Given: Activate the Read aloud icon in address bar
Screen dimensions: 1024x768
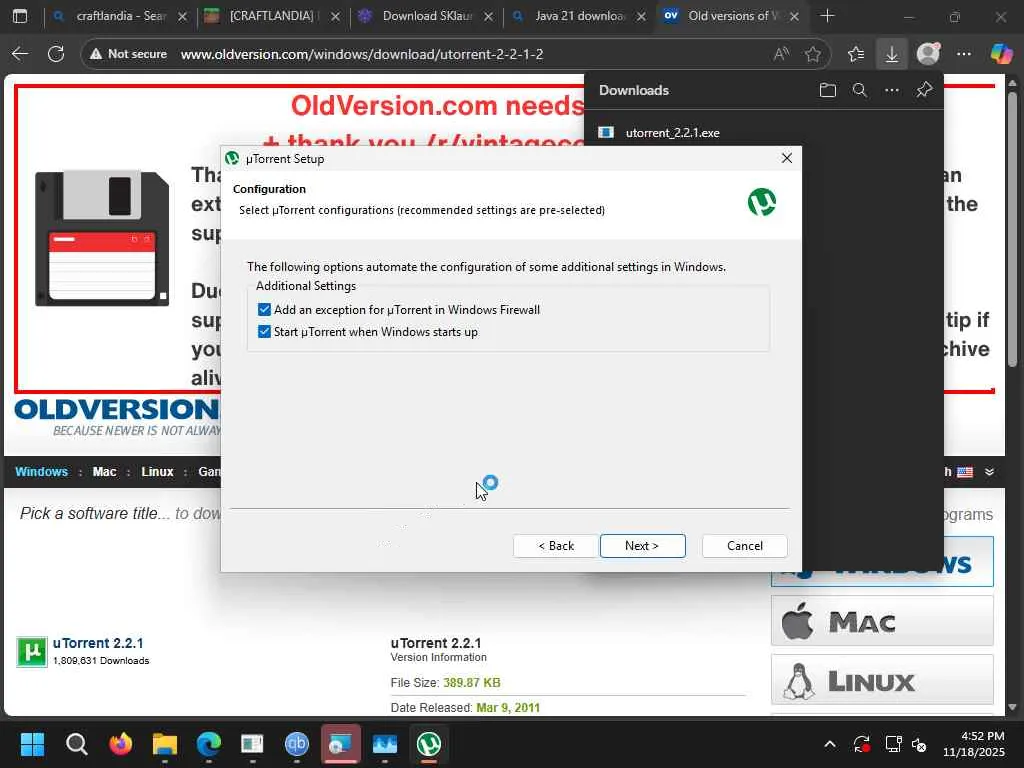Looking at the screenshot, I should pos(781,54).
